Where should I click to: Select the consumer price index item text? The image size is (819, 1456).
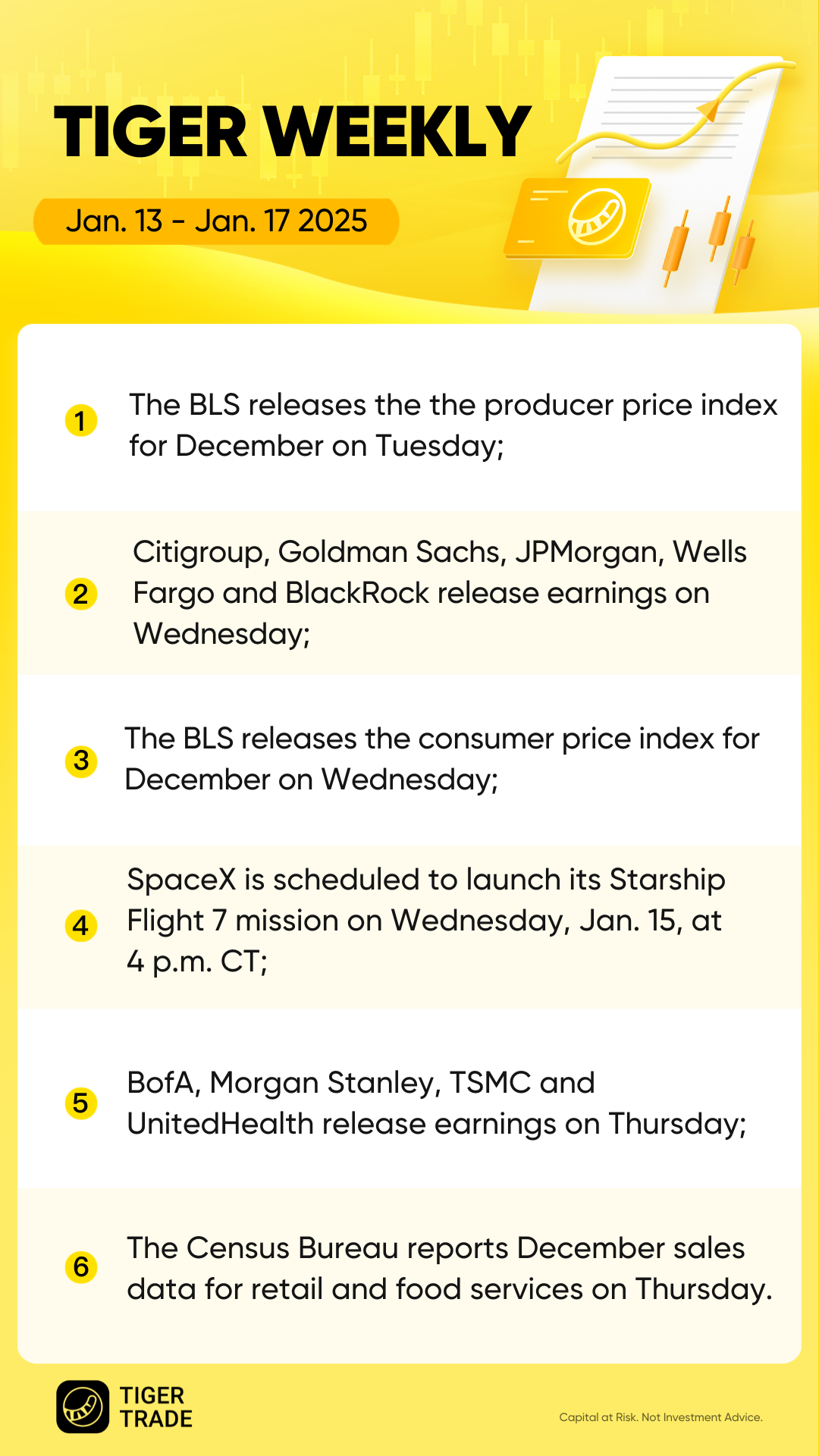(x=441, y=759)
